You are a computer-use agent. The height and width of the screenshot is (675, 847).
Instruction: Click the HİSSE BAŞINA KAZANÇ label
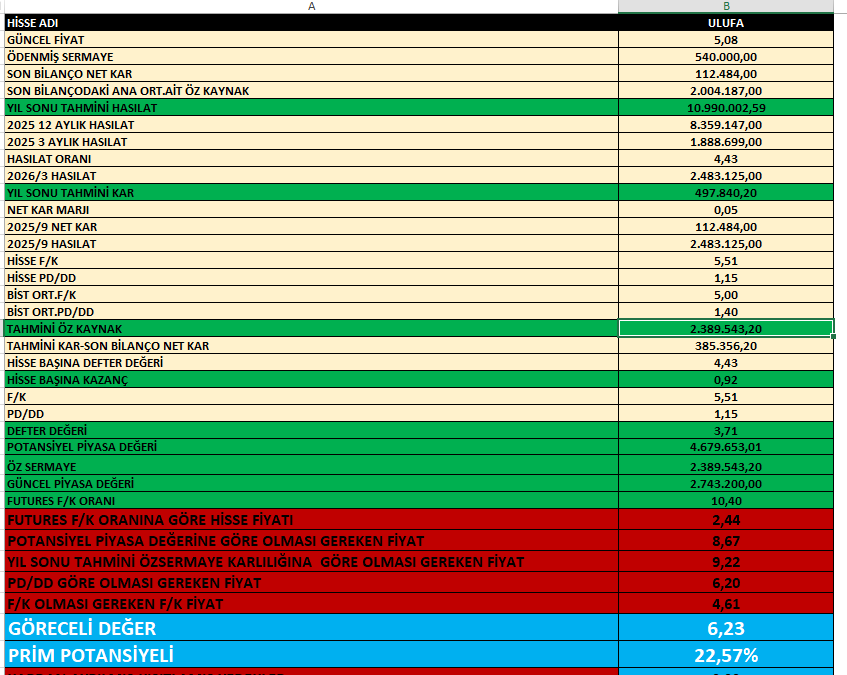tap(311, 380)
